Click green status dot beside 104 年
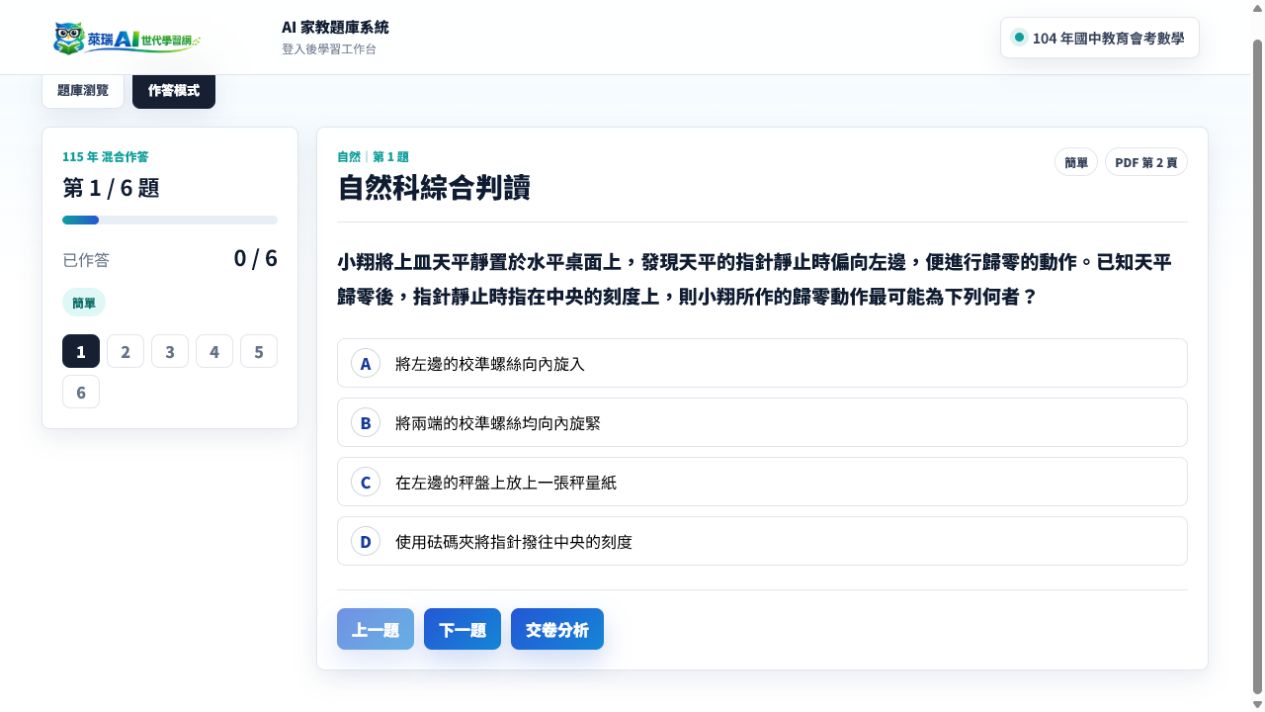The image size is (1265, 712). [x=1019, y=37]
